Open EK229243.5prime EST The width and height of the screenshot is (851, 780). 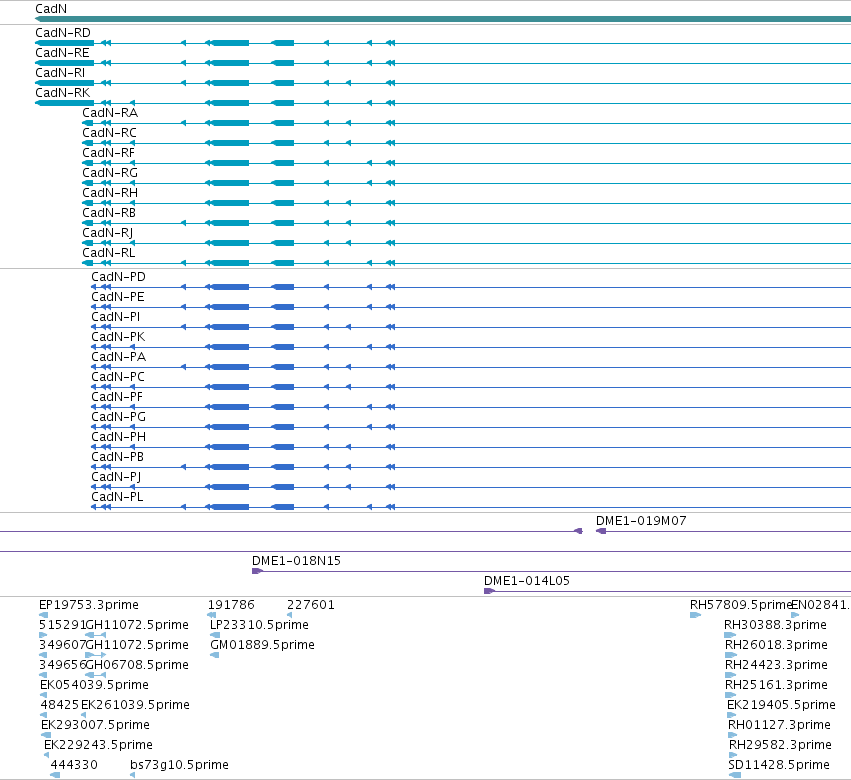[98, 746]
